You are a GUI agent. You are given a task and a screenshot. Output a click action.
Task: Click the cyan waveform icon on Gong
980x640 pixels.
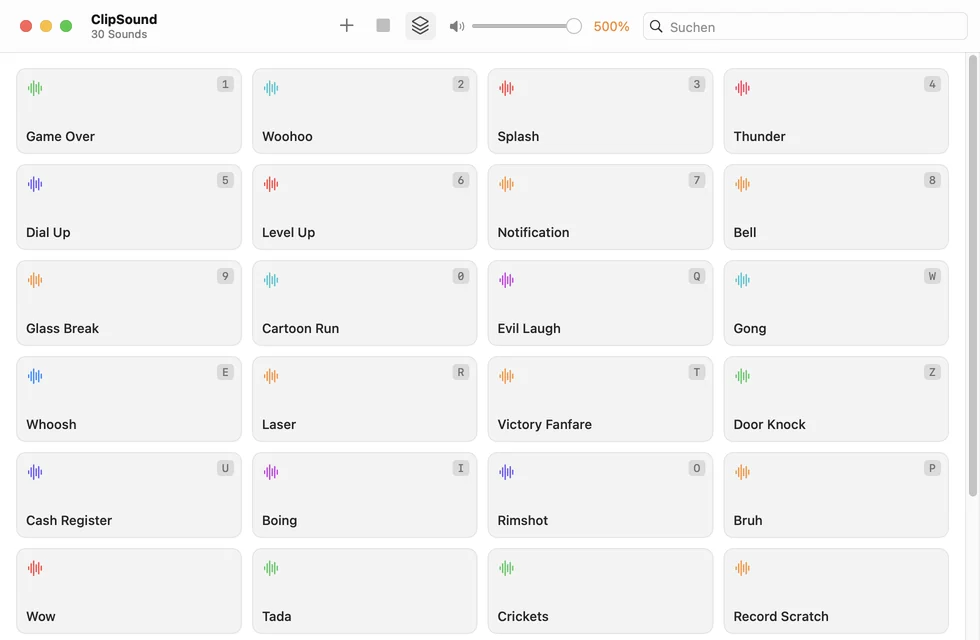[742, 280]
